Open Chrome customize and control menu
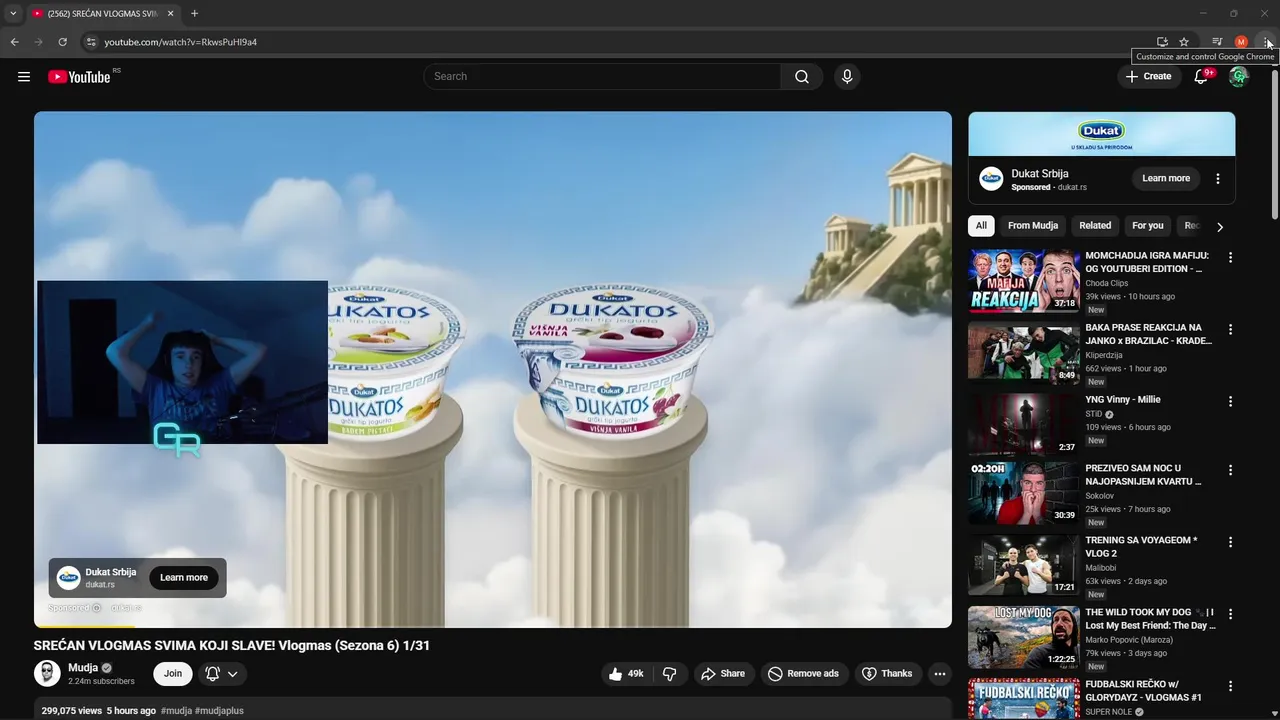 (1267, 42)
